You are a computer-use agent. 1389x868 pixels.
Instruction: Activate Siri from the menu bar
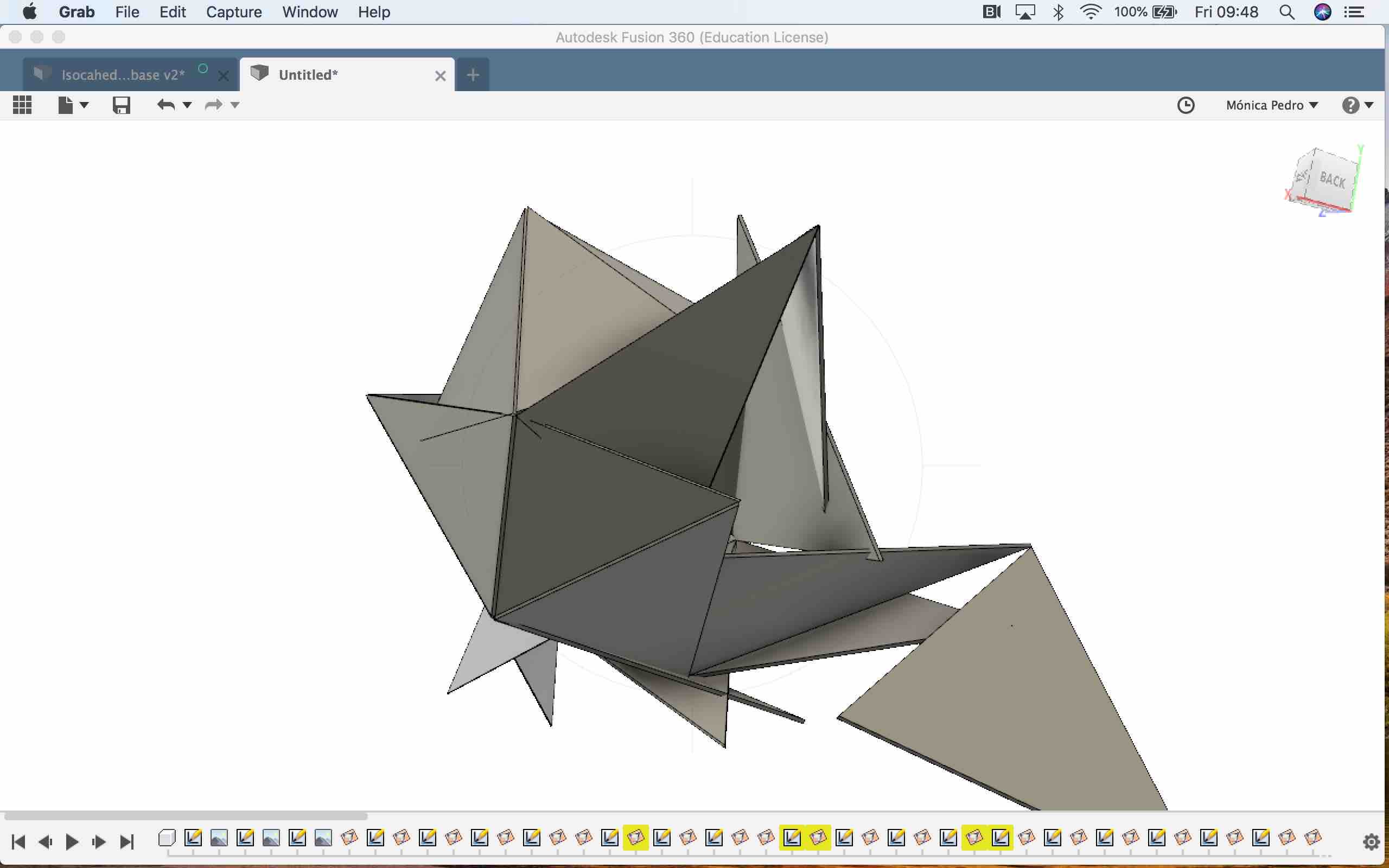tap(1322, 12)
